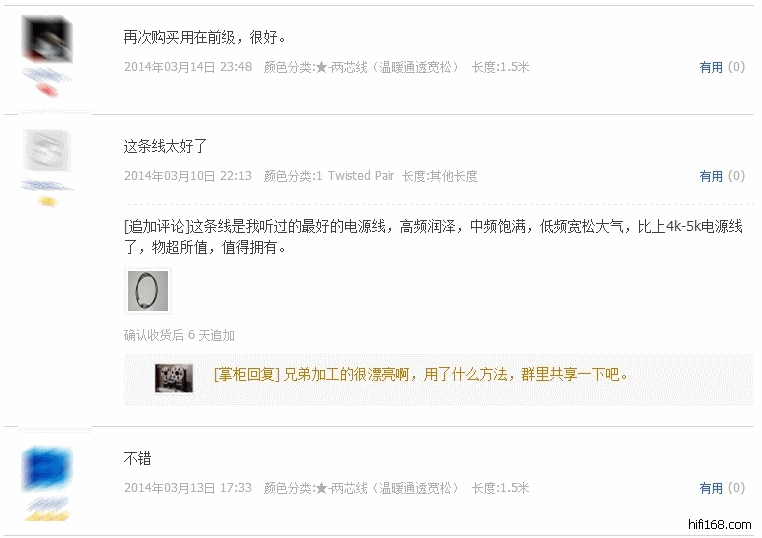The height and width of the screenshot is (538, 762).
Task: Click the 追加评论 follow-up review text
Action: (x=433, y=237)
